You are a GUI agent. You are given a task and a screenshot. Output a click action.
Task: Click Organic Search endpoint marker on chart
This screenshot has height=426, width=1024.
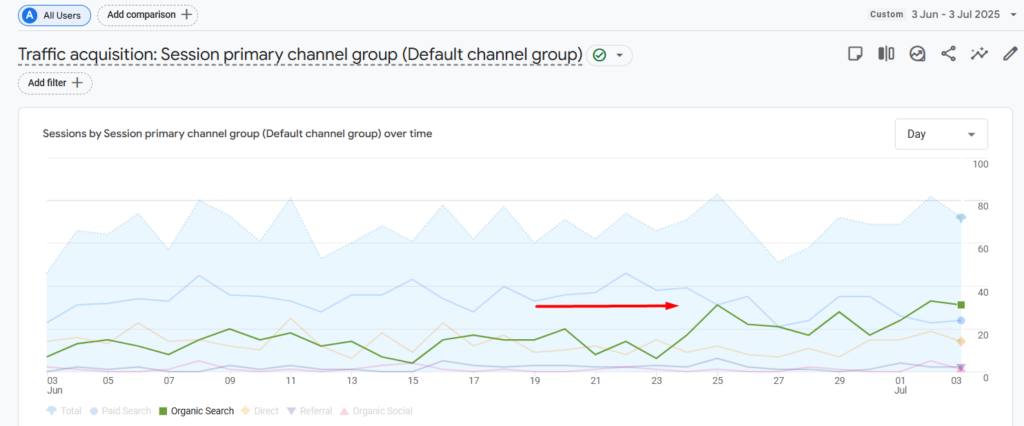[x=961, y=305]
